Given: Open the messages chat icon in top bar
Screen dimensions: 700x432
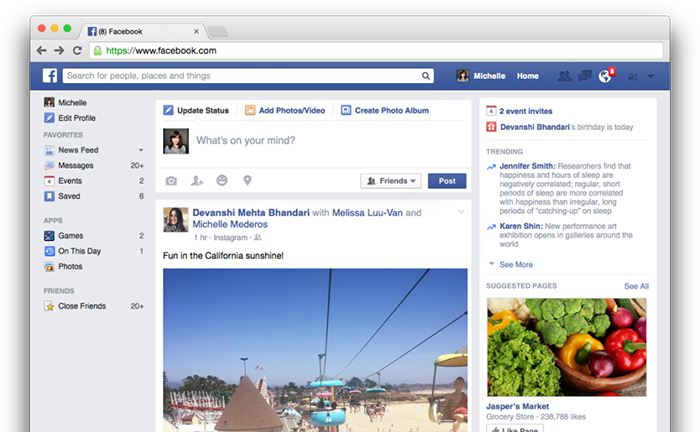Looking at the screenshot, I should tap(584, 76).
